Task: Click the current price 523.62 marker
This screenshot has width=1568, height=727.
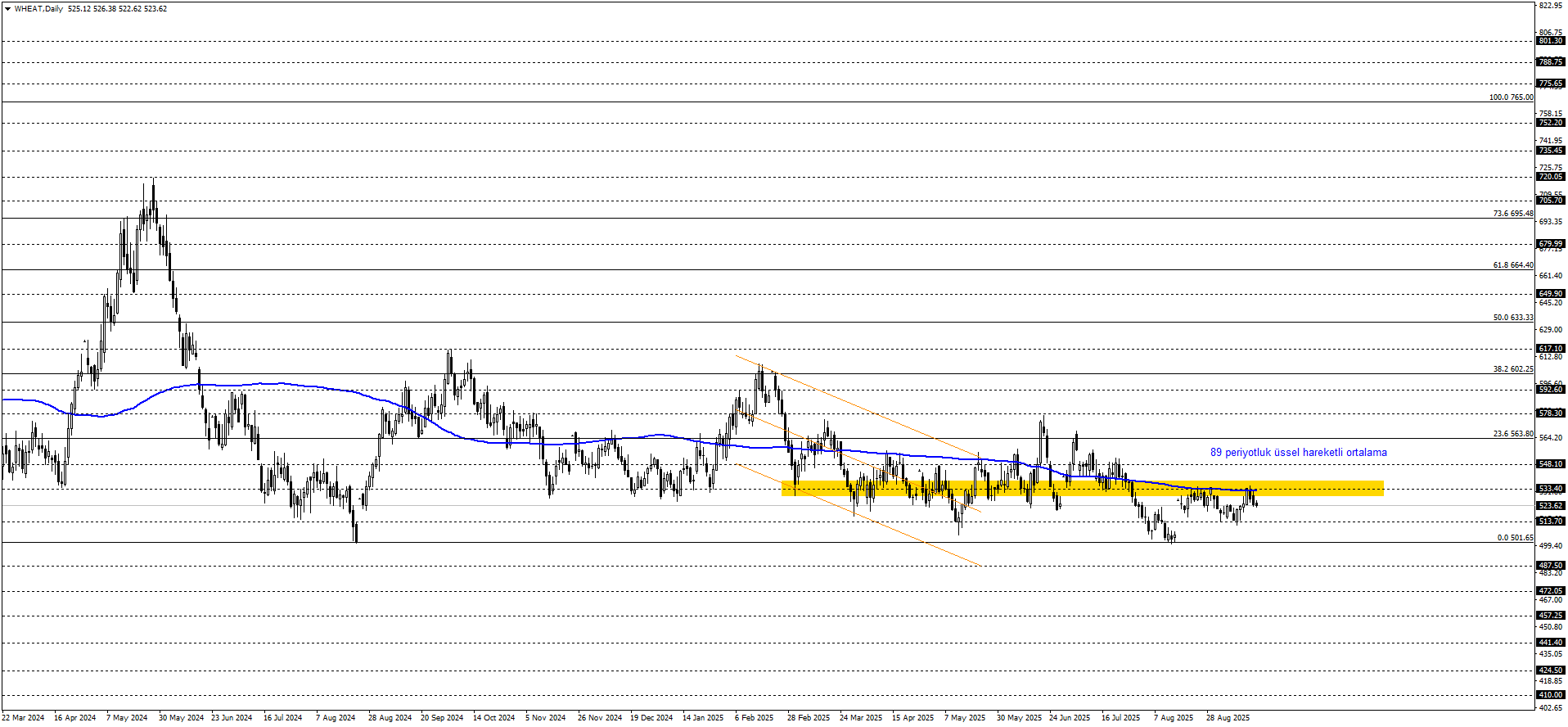Action: (x=1550, y=506)
